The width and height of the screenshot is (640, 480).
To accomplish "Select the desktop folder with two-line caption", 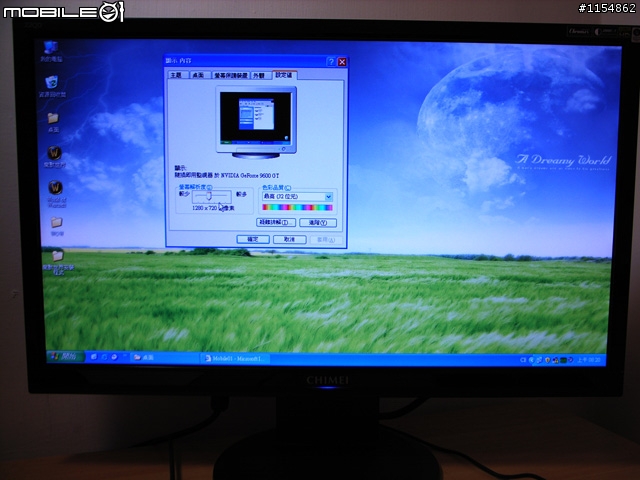I will pos(58,262).
